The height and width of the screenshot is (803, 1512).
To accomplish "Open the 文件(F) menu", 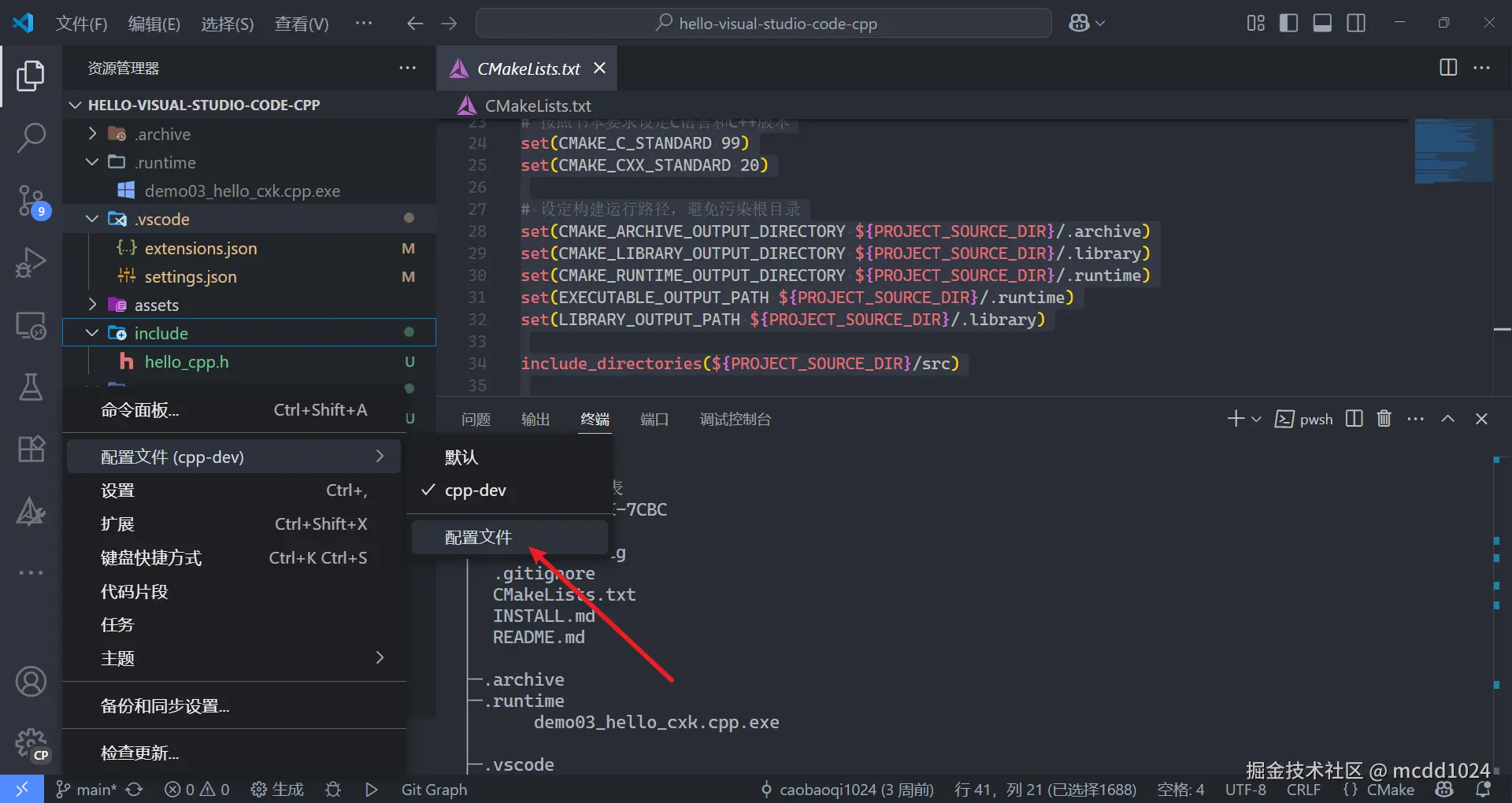I will pos(81,24).
